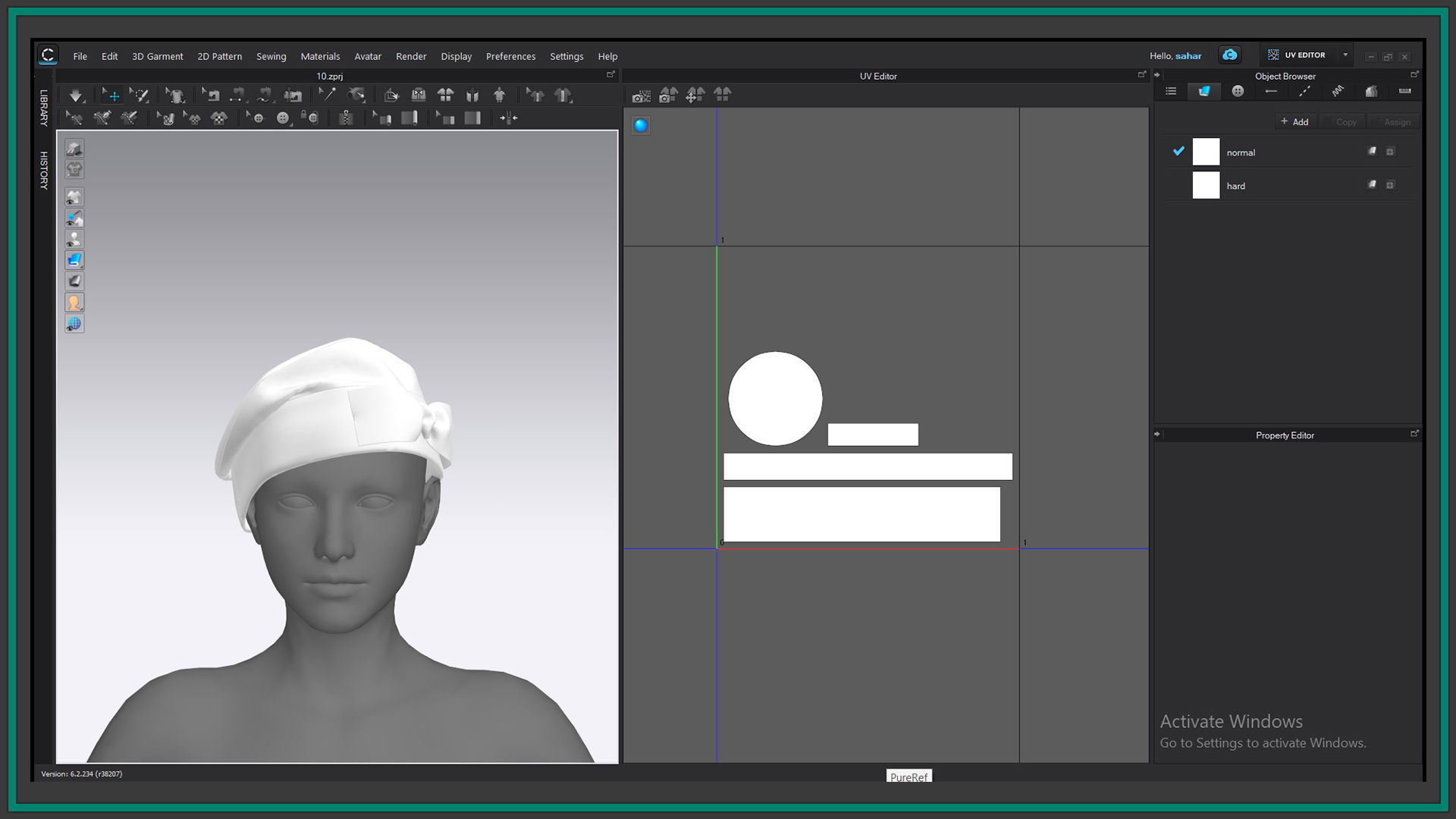Click the UV move patterns icon
Viewport: 1456px width, 819px height.
[x=695, y=96]
